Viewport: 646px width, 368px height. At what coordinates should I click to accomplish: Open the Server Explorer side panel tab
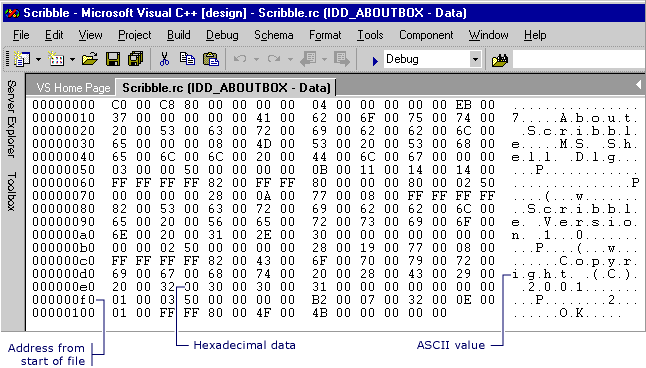pos(12,119)
